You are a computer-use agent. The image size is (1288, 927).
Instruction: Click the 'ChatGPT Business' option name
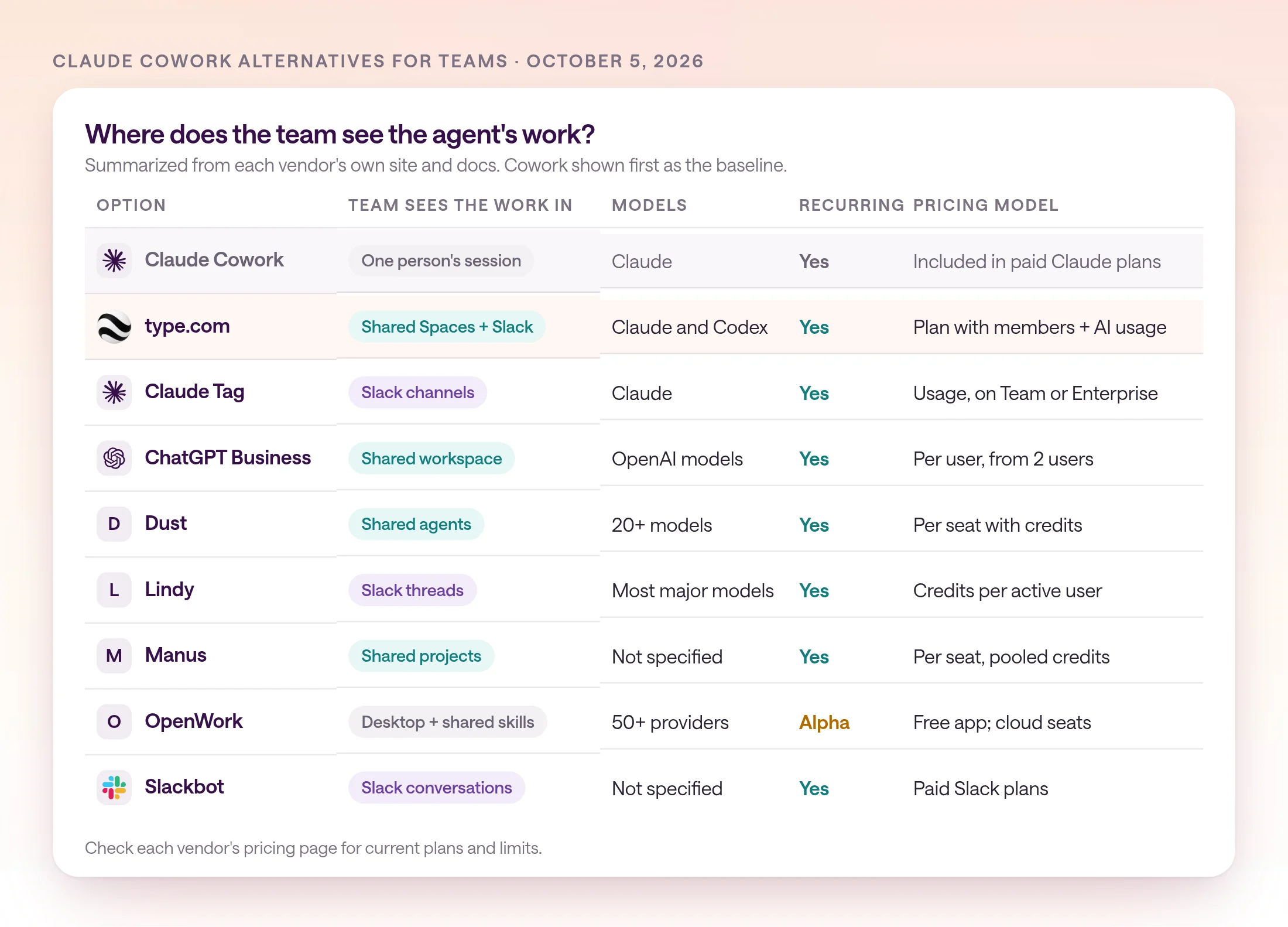pyautogui.click(x=228, y=457)
